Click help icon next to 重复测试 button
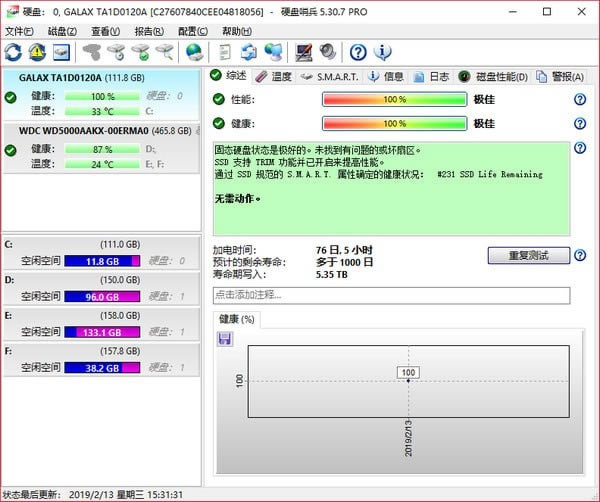This screenshot has width=600, height=502. 580,255
